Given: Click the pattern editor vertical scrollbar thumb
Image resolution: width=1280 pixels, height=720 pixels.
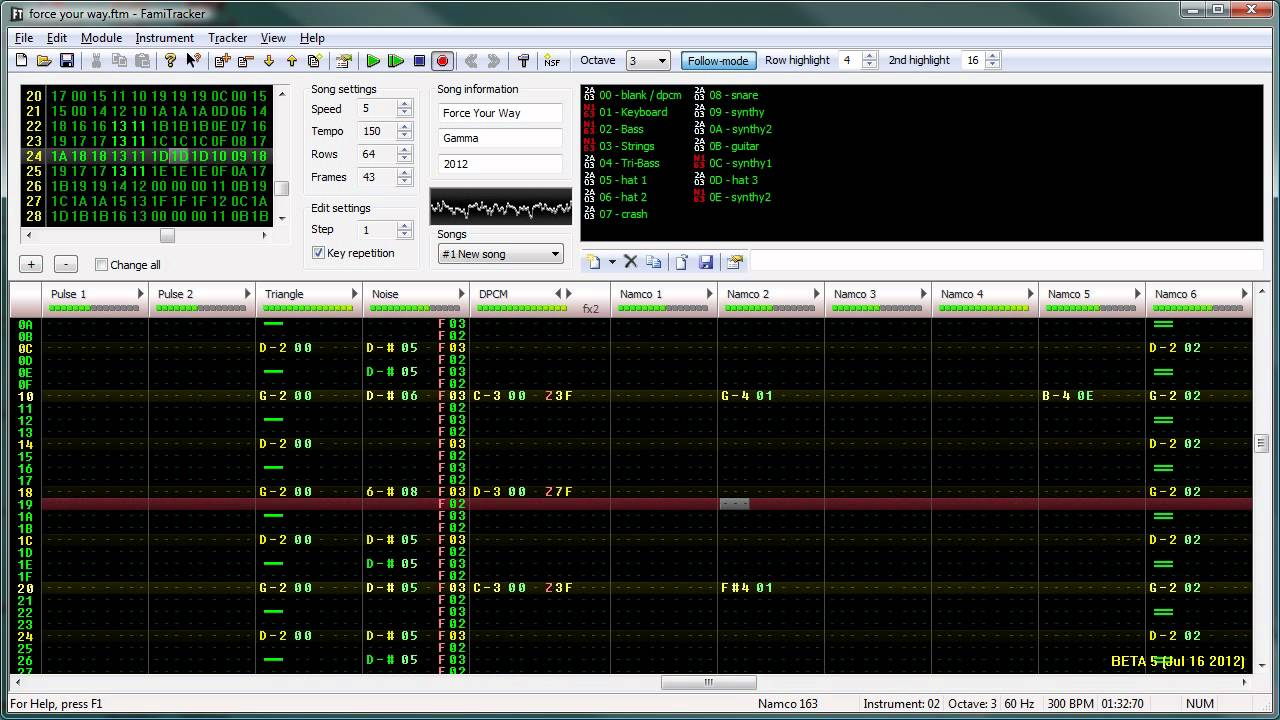Looking at the screenshot, I should [x=1262, y=443].
